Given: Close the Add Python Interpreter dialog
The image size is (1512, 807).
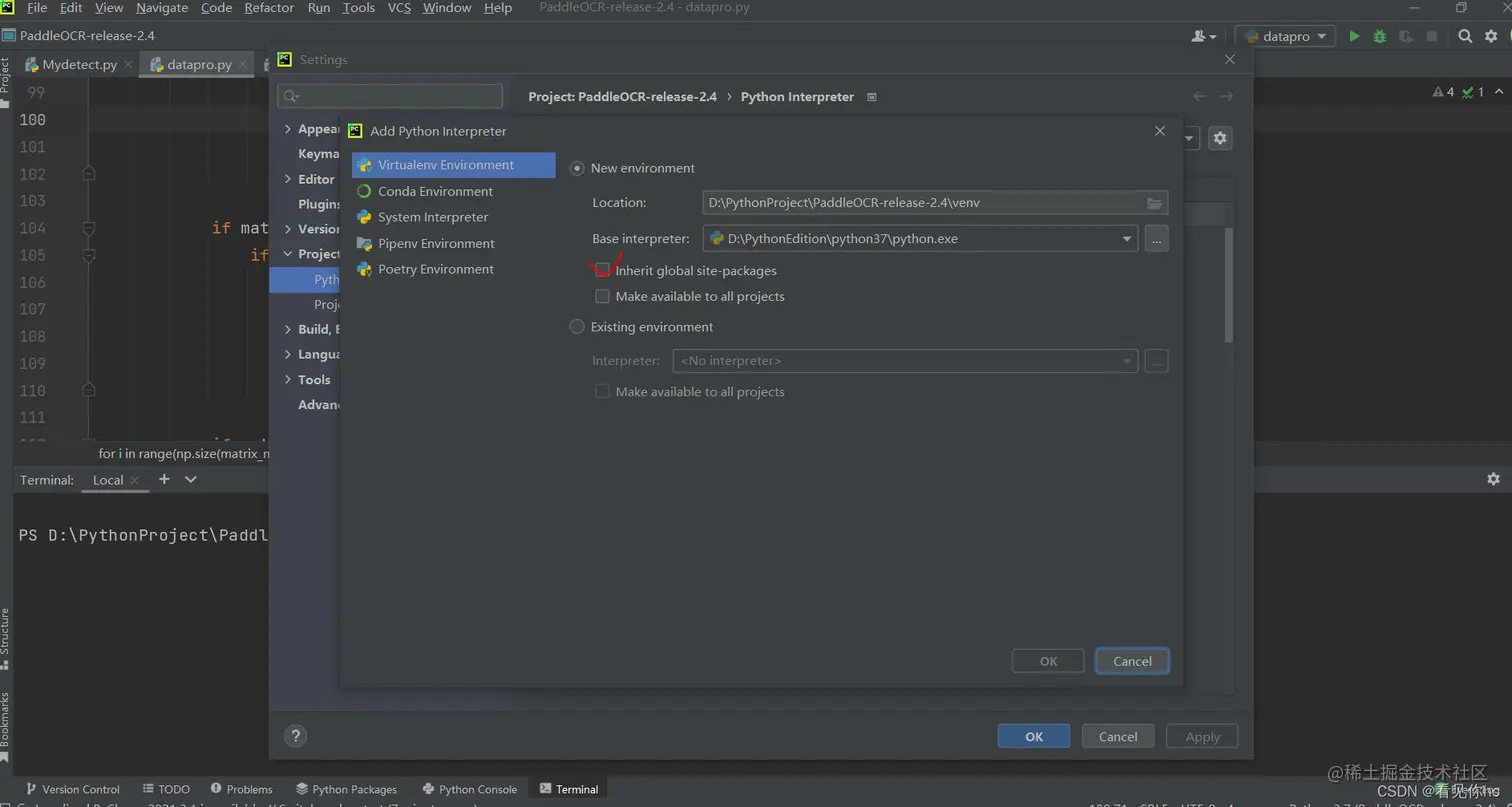Looking at the screenshot, I should coord(1160,131).
